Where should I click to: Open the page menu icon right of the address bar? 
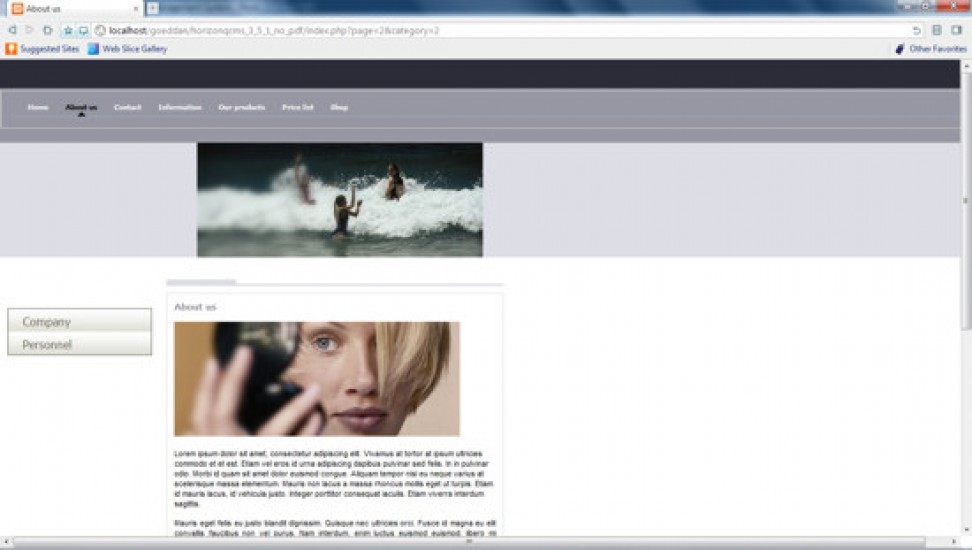[x=937, y=30]
